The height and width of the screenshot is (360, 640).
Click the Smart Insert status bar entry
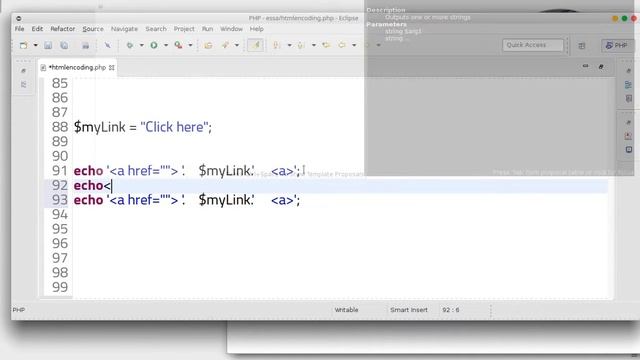point(409,310)
